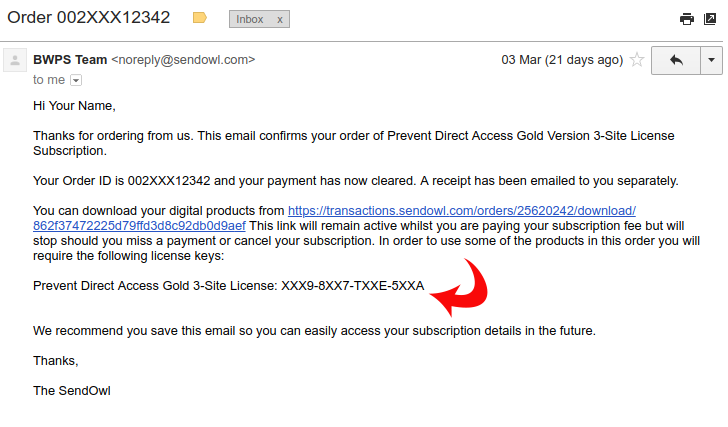Click the reply arrow button
728x427 pixels.
point(676,60)
